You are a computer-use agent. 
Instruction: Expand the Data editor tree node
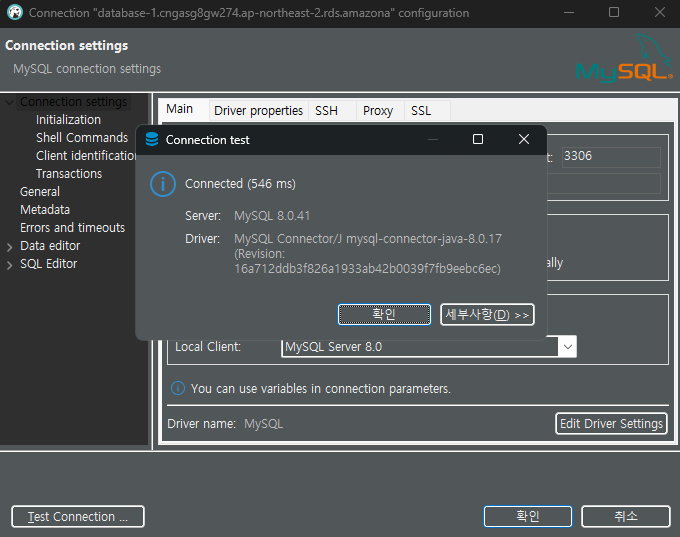[x=10, y=247]
